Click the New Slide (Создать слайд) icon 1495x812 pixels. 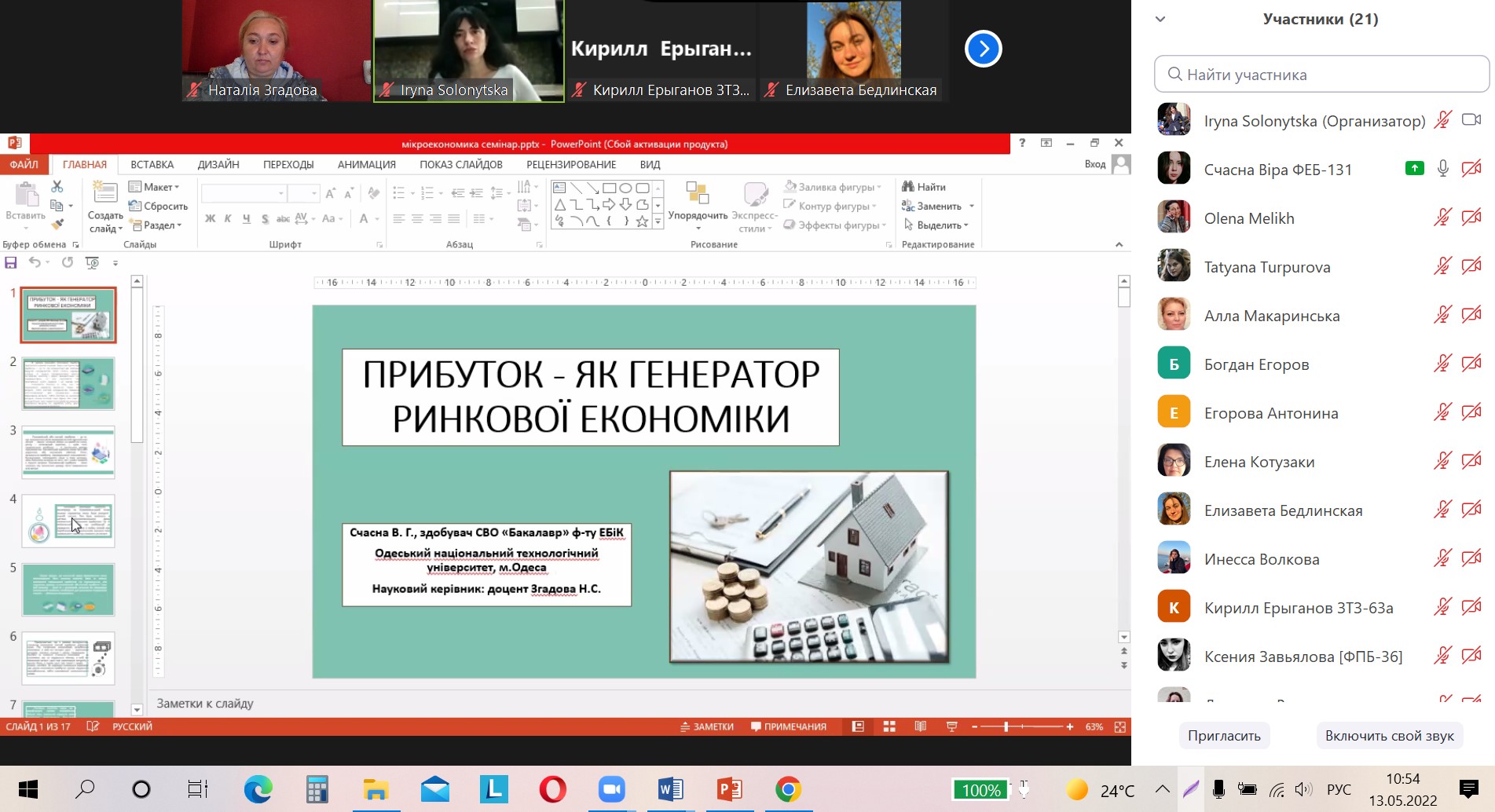(x=105, y=193)
